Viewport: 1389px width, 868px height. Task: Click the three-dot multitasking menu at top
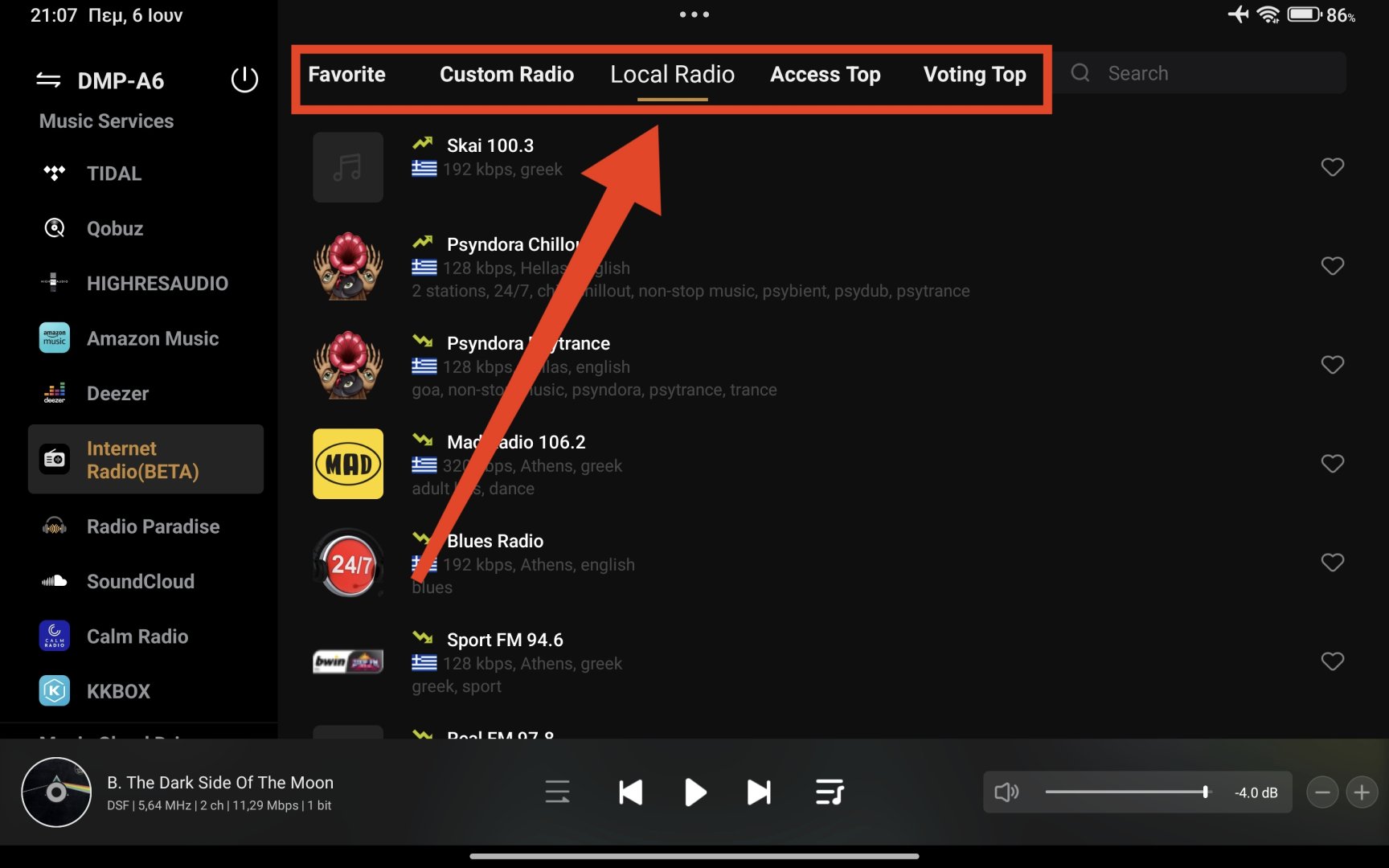694,14
